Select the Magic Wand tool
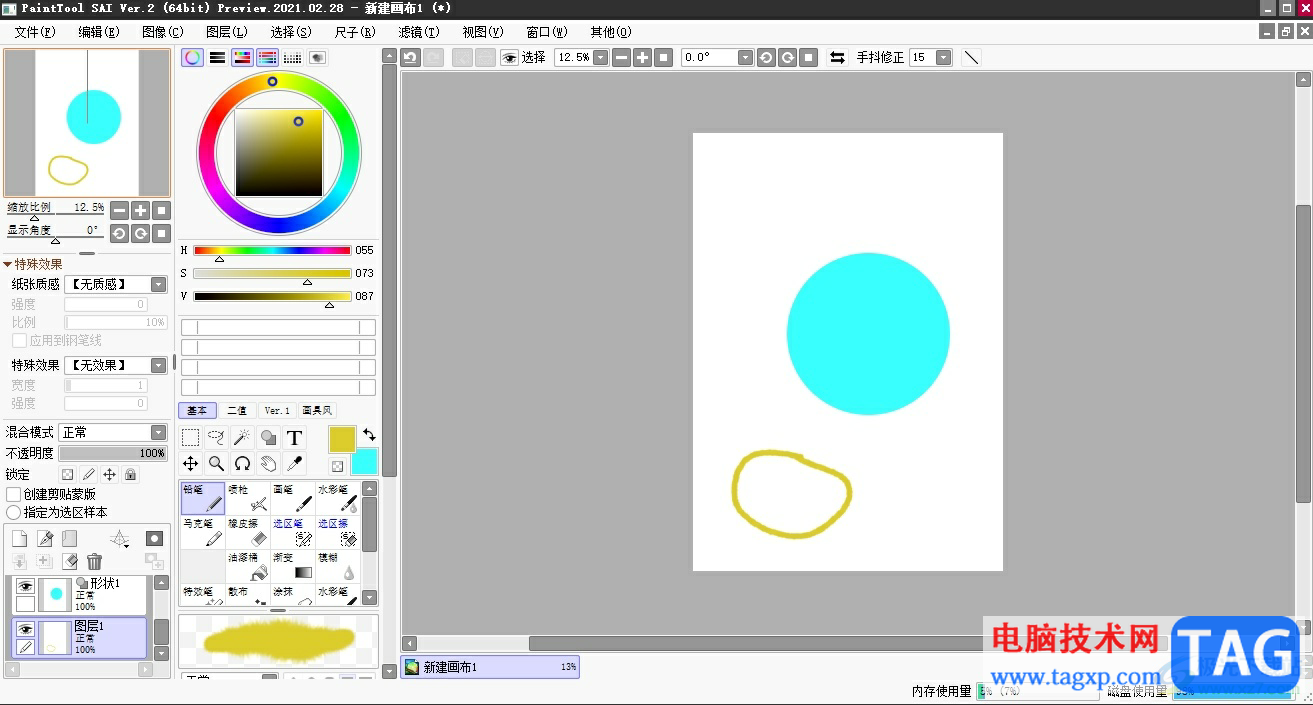1313x705 pixels. [x=242, y=438]
